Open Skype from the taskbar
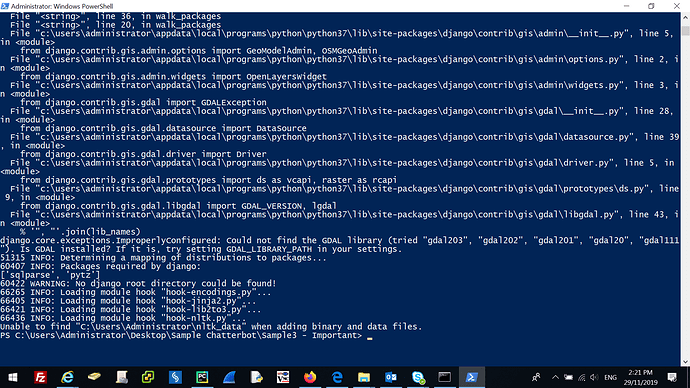Screen dimensions: 690x388 [418, 377]
